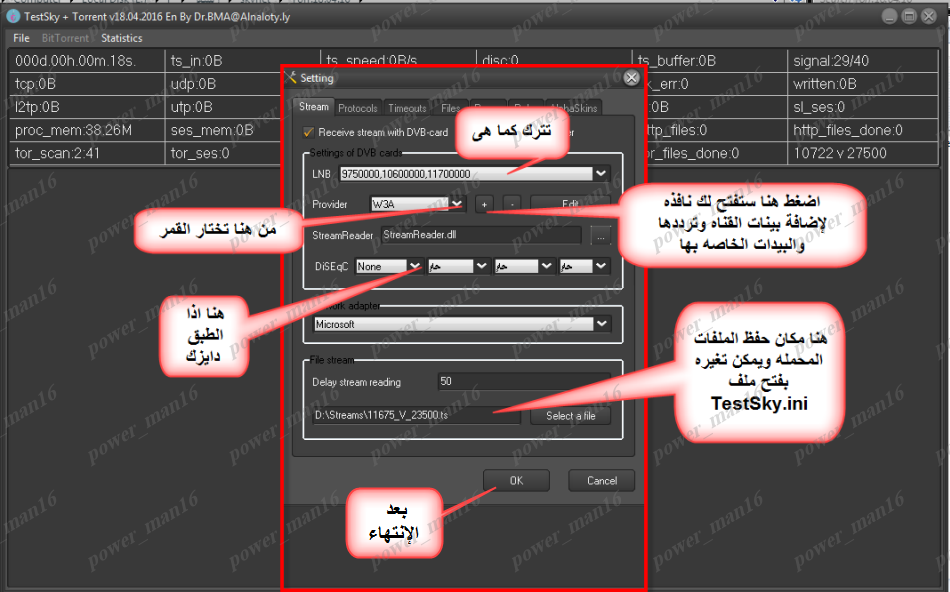Open the File menu
The height and width of the screenshot is (592, 950).
click(21, 38)
